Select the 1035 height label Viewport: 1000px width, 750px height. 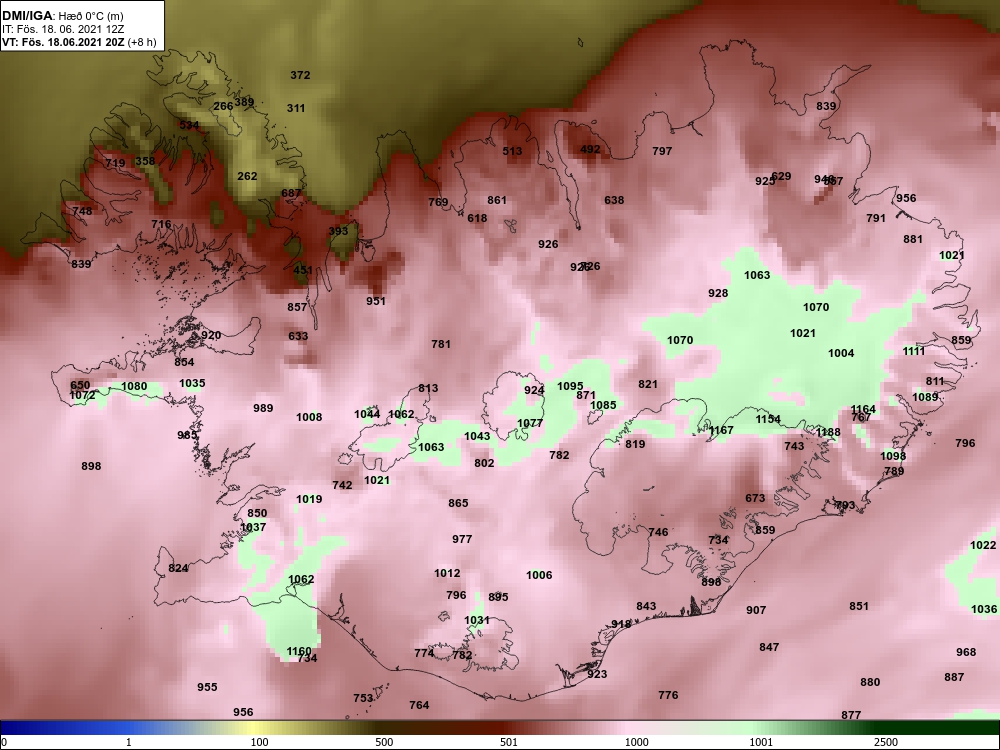tap(192, 383)
